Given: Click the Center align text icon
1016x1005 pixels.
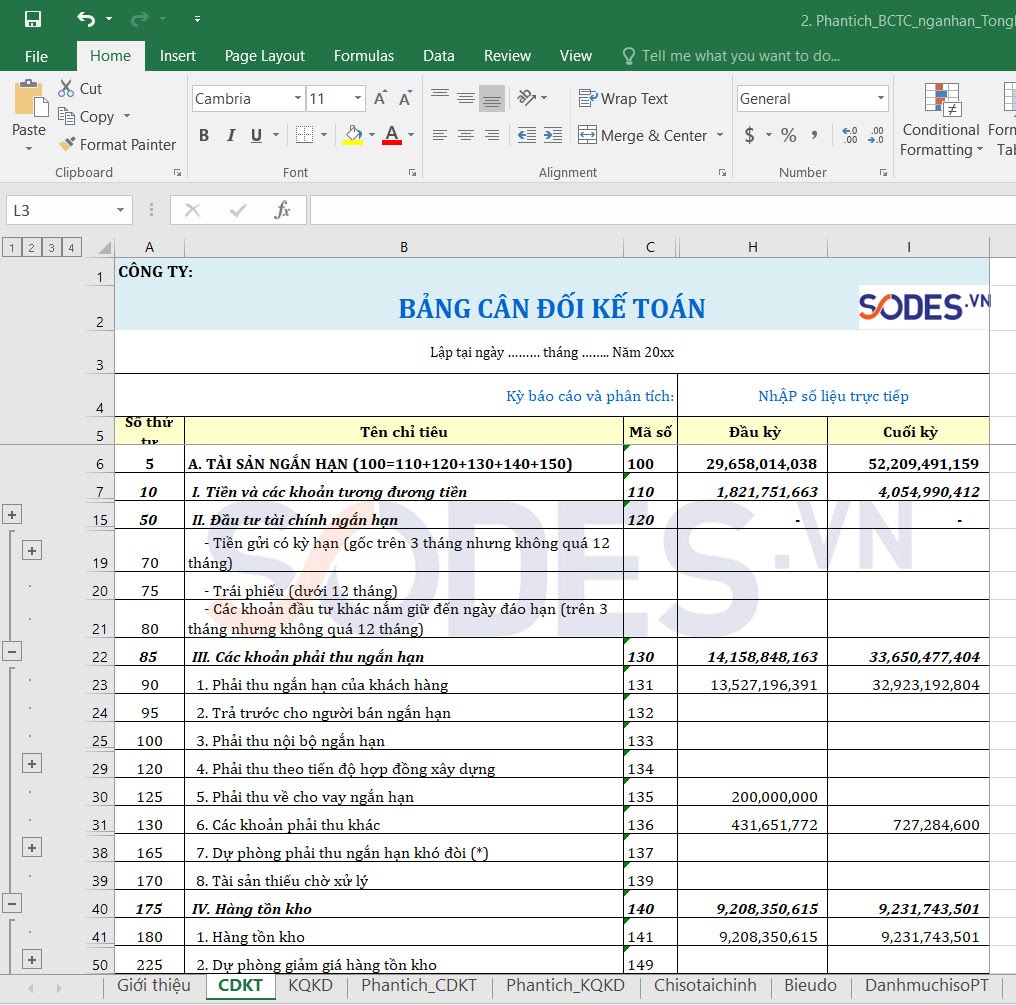Looking at the screenshot, I should pyautogui.click(x=466, y=135).
